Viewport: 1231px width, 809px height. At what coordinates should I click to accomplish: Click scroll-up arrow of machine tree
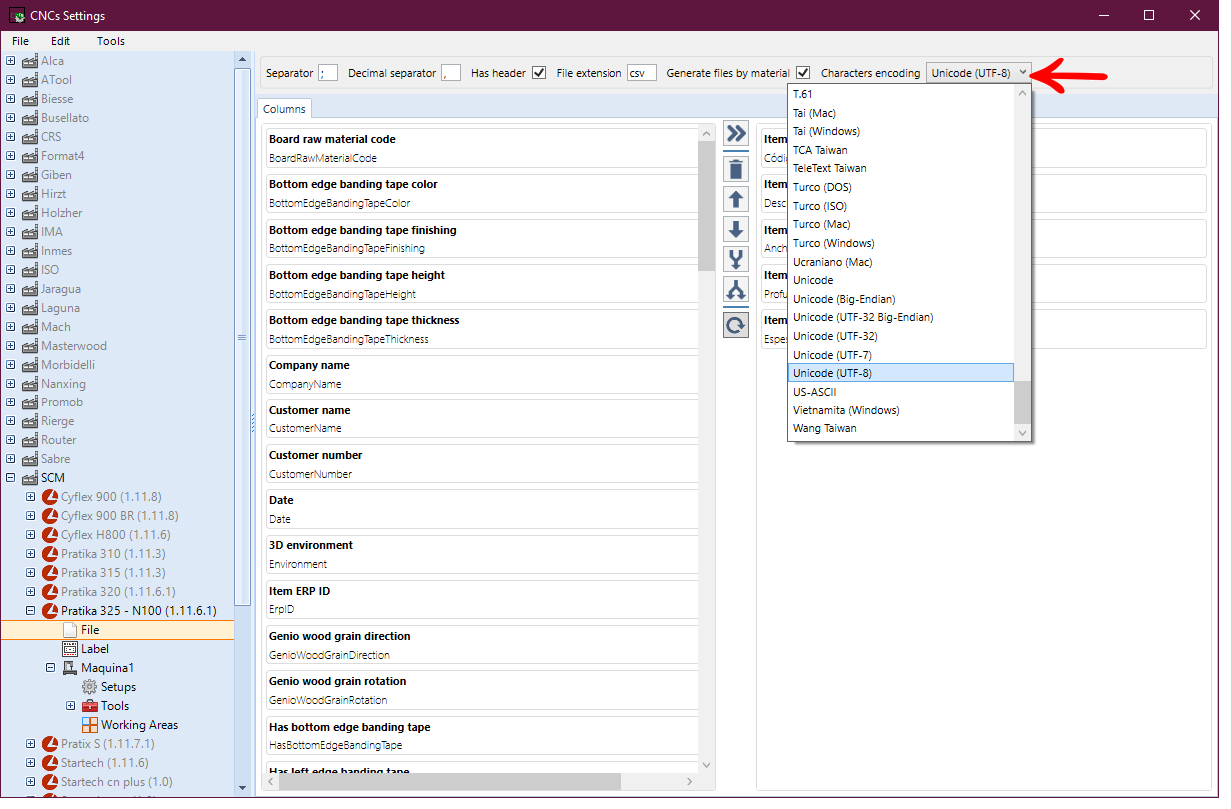point(242,60)
